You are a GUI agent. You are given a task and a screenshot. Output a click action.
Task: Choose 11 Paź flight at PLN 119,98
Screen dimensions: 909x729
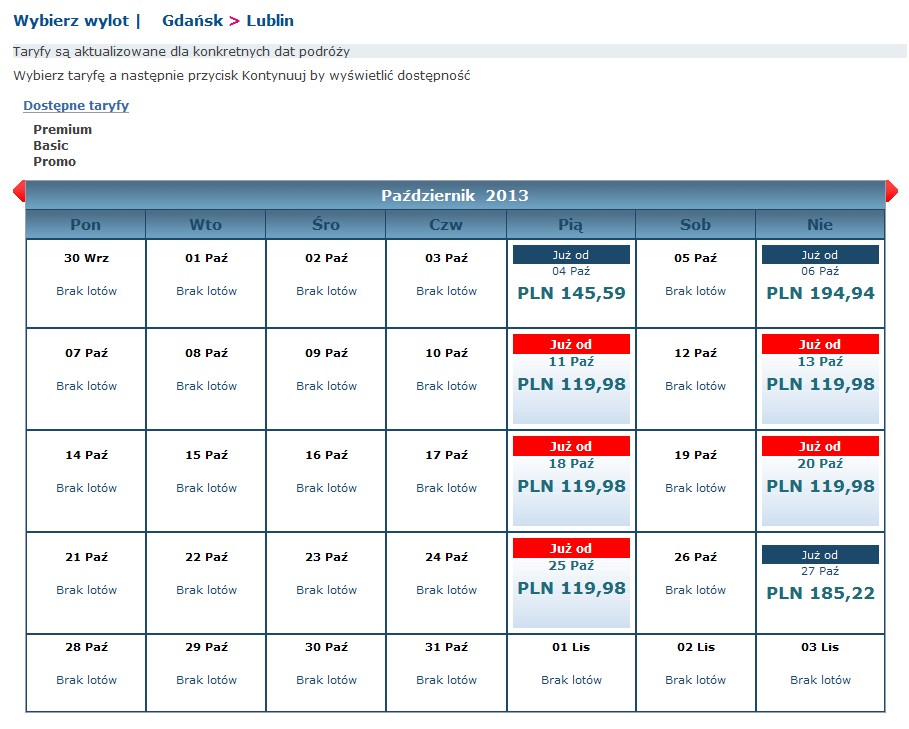click(571, 379)
